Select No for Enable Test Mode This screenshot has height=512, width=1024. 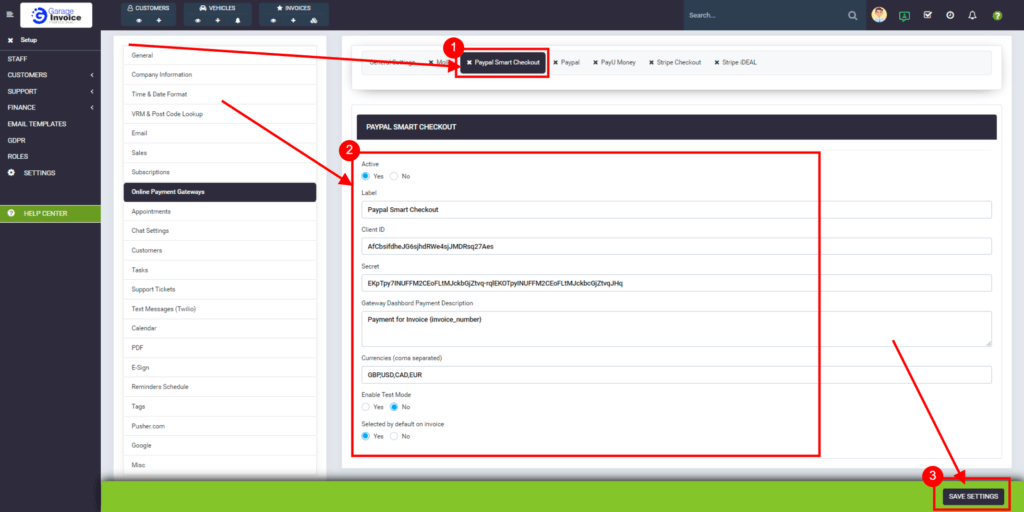(394, 407)
